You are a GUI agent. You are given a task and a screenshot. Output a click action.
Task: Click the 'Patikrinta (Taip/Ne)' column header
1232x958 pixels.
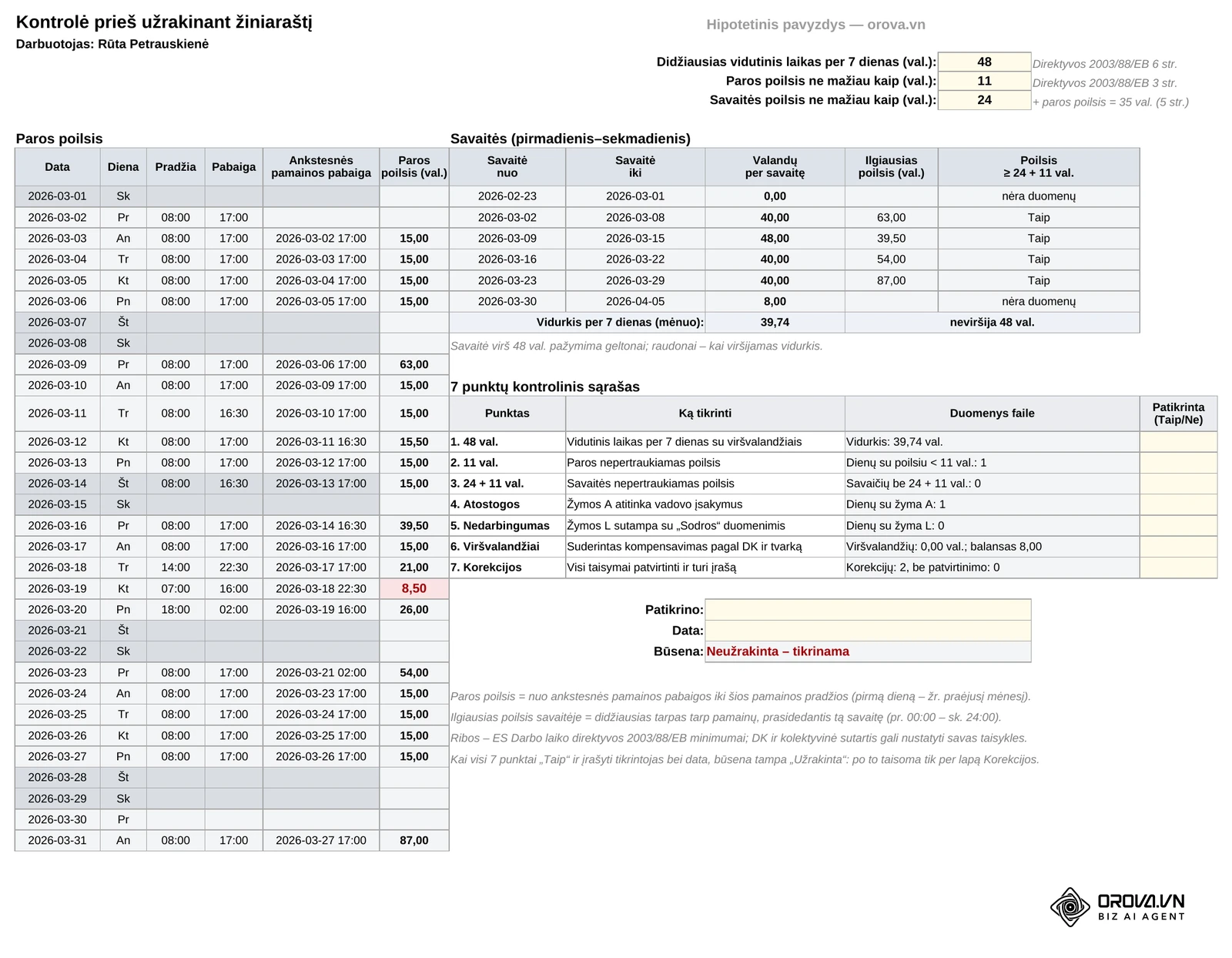[x=1178, y=414]
